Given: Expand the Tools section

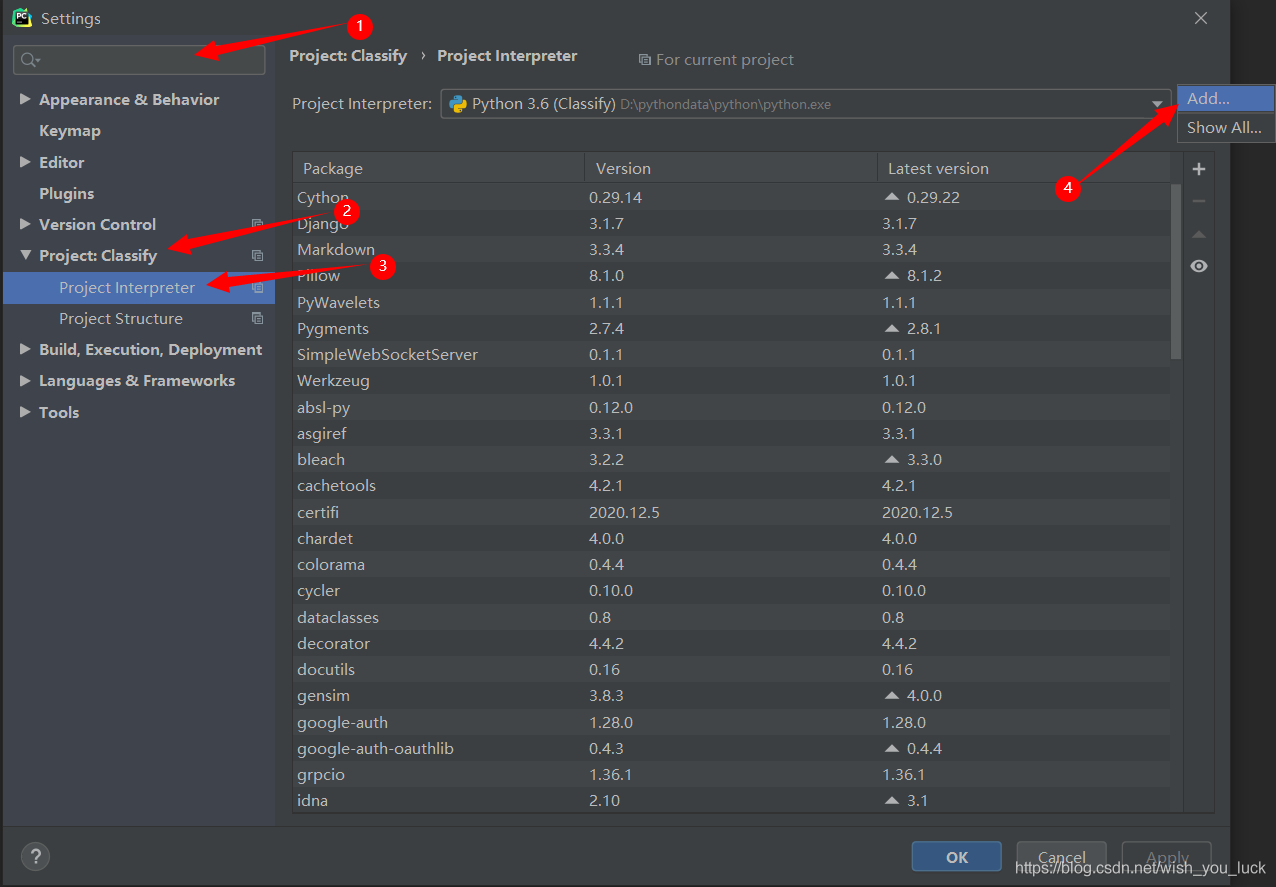Looking at the screenshot, I should pyautogui.click(x=25, y=412).
